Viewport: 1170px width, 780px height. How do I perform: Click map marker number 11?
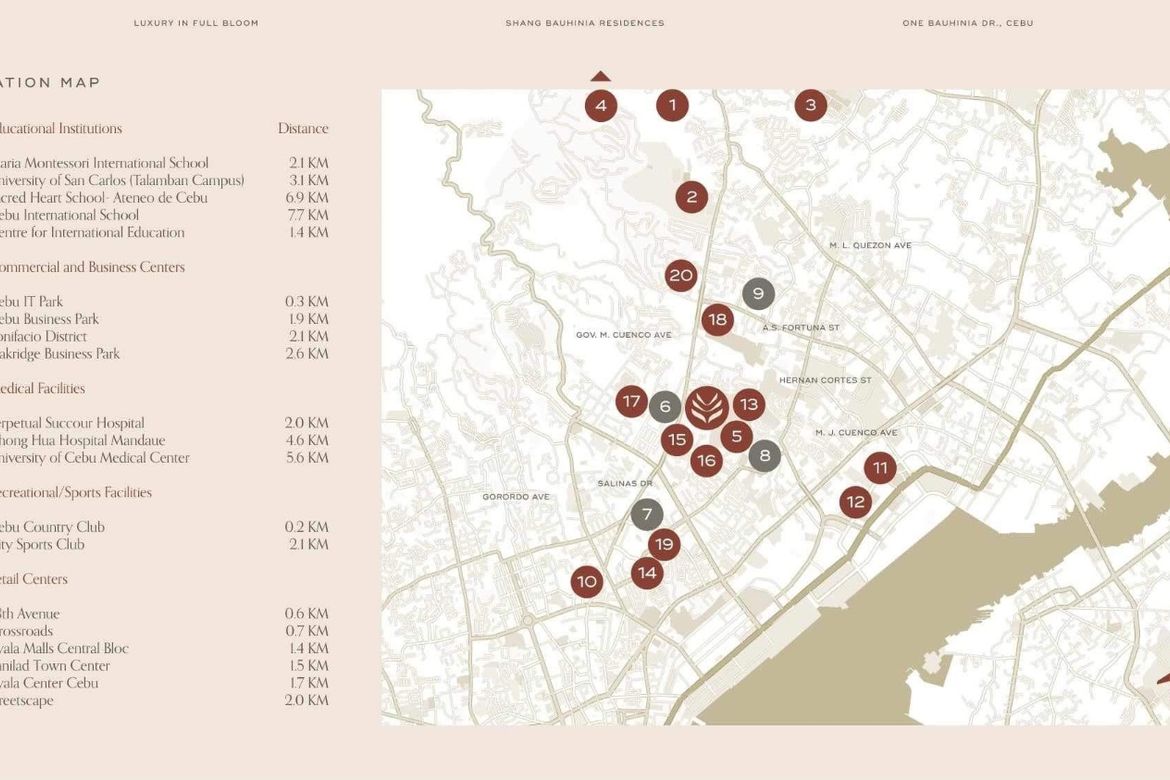[880, 468]
